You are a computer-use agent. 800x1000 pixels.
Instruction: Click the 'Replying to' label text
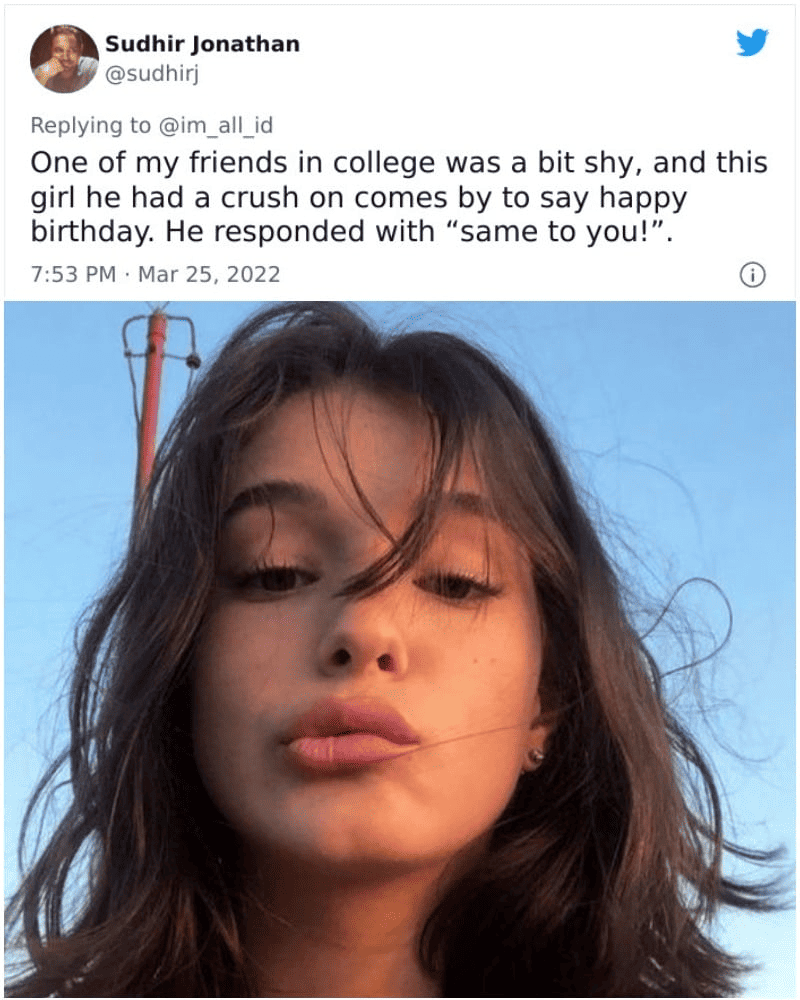(x=87, y=125)
